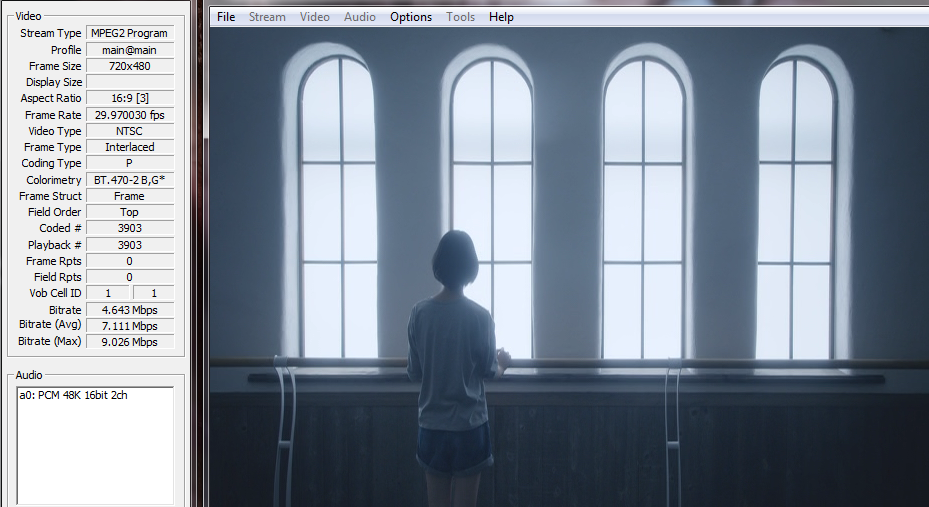Click the Frame Size value '720x480'

[130, 66]
